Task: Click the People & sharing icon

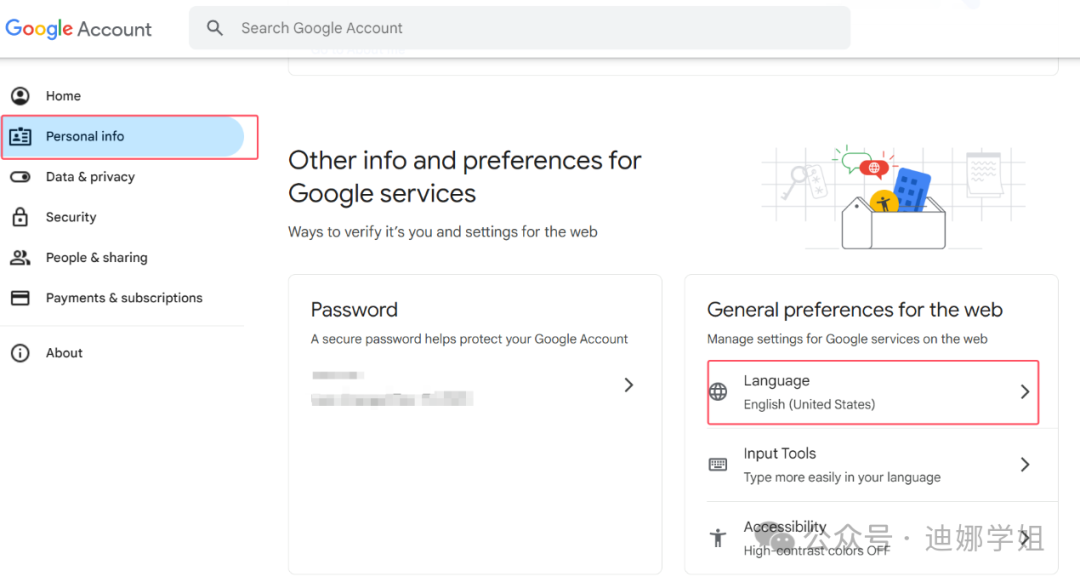Action: click(x=20, y=258)
